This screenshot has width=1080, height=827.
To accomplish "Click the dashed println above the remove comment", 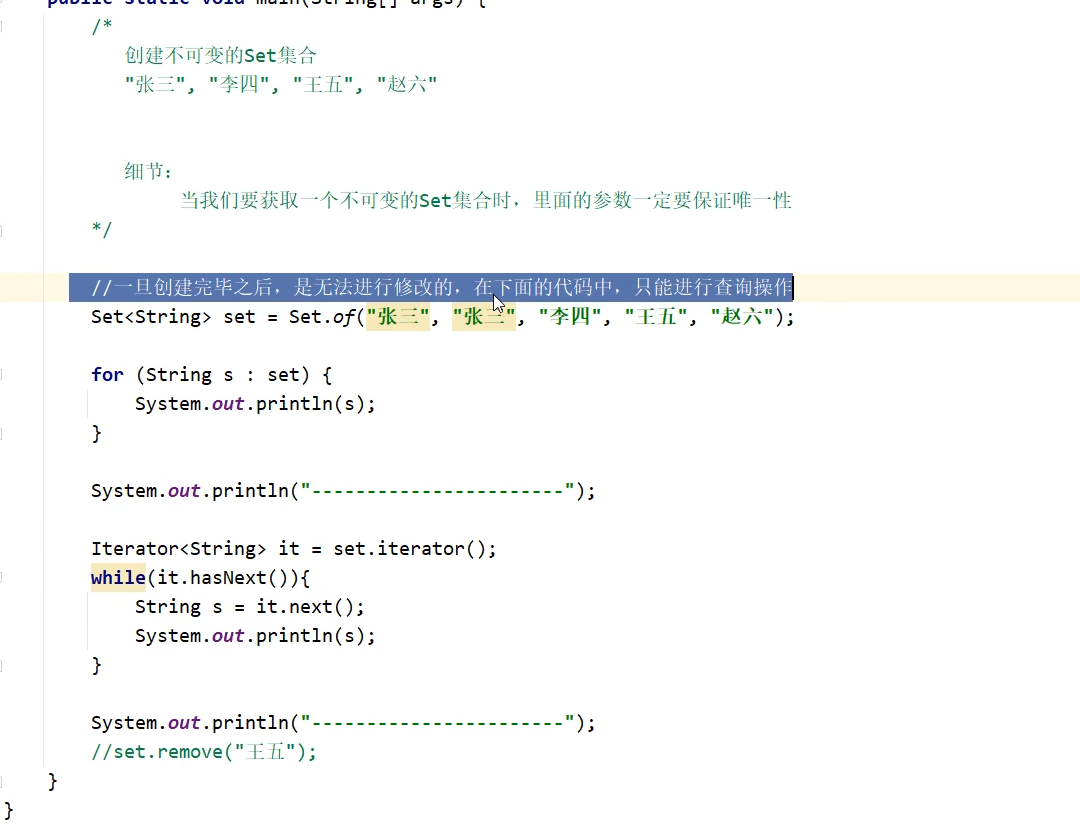I will (x=343, y=723).
